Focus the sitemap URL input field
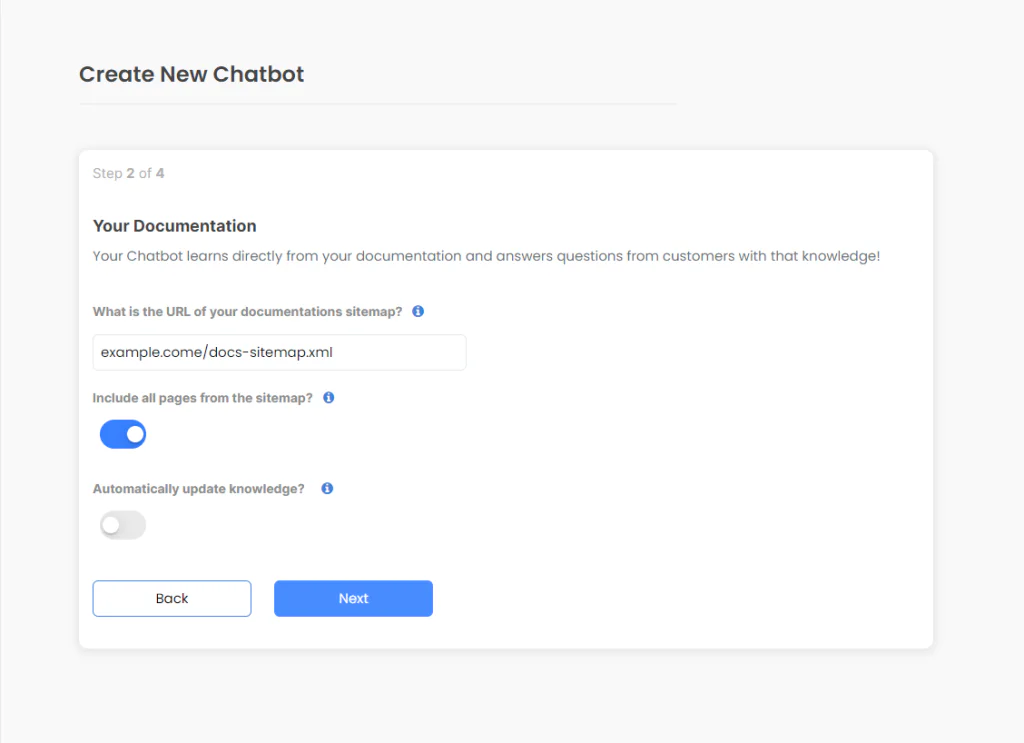The width and height of the screenshot is (1024, 743). 279,352
